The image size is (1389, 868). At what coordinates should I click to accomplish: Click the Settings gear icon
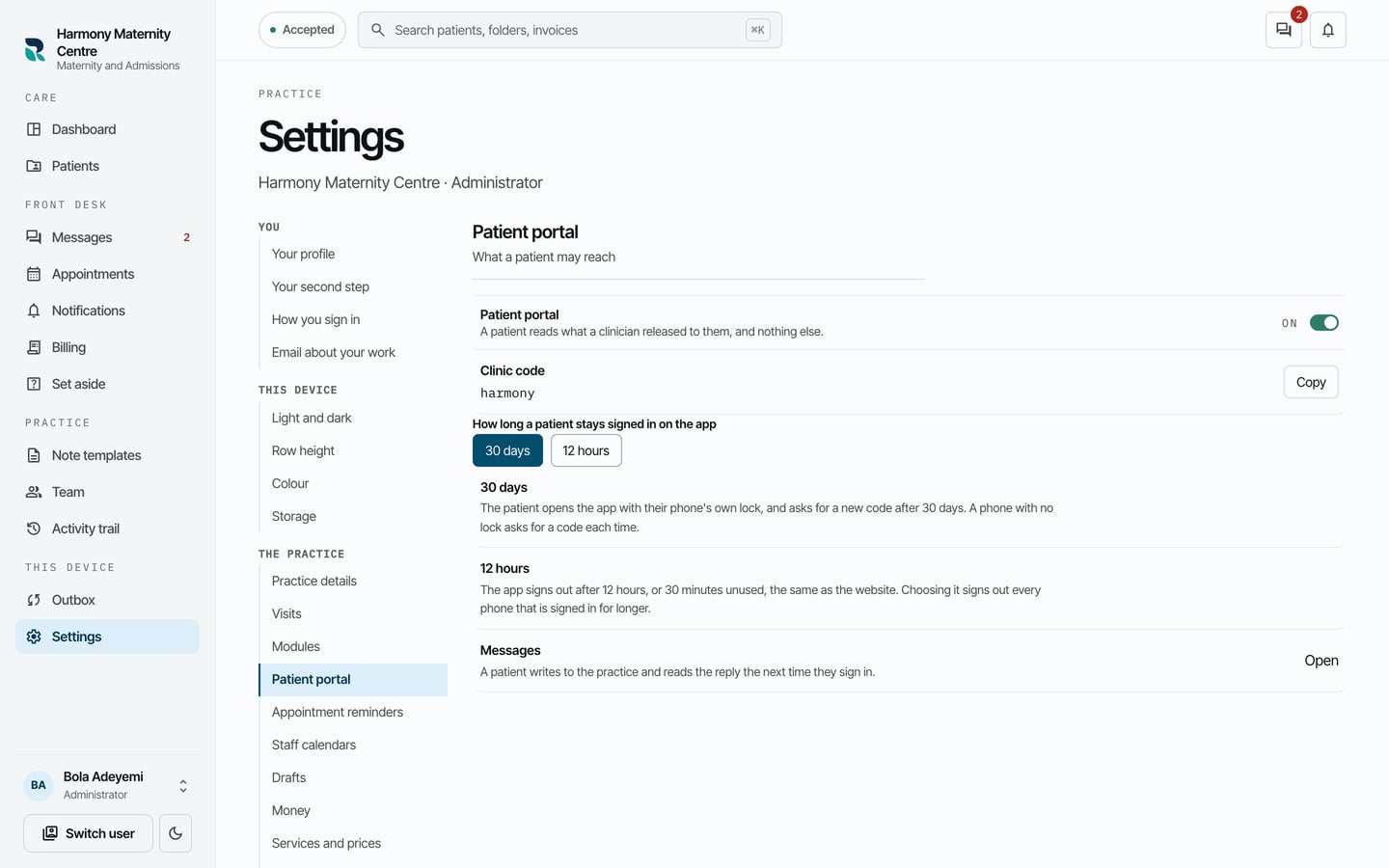coord(34,637)
